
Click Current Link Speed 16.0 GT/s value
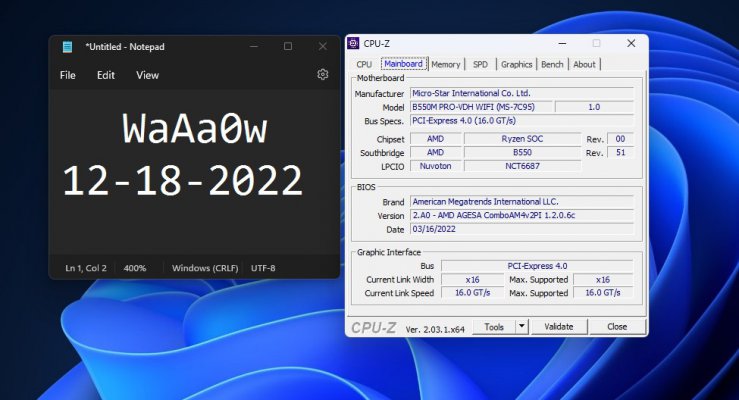472,293
